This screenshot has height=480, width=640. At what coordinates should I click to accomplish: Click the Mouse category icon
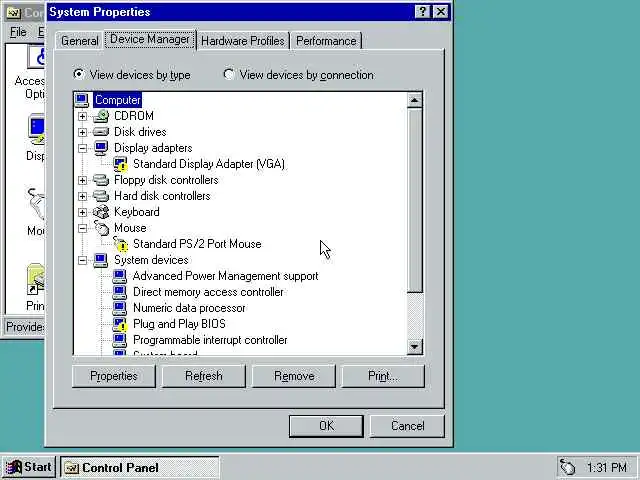(x=102, y=228)
